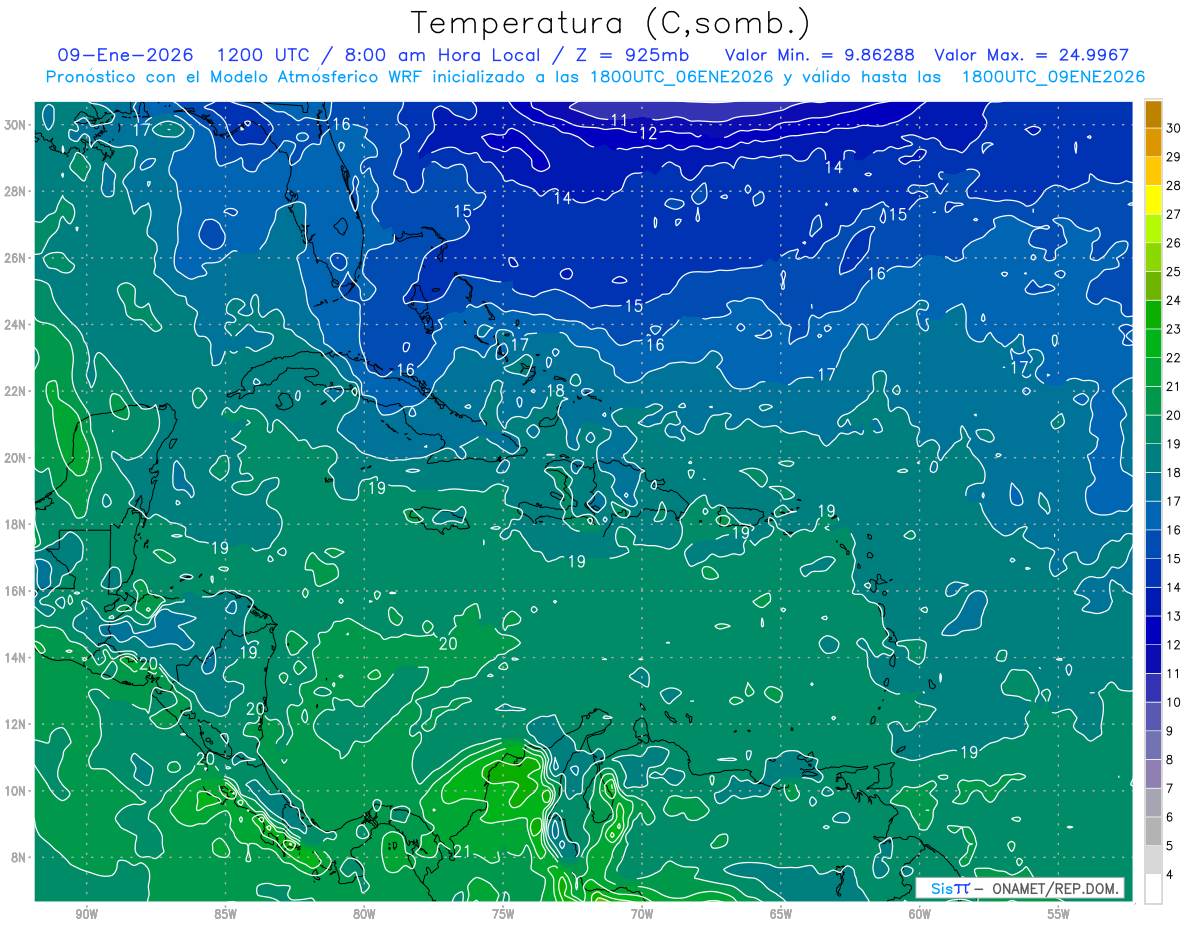Click the "18" contour label near the Bahamas
This screenshot has height=927, width=1200.
click(556, 390)
